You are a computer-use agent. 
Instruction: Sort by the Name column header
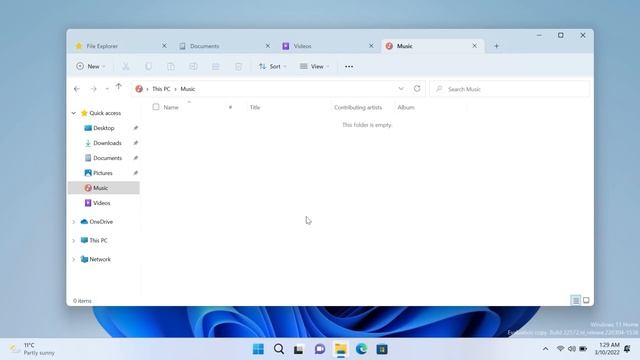pyautogui.click(x=171, y=107)
